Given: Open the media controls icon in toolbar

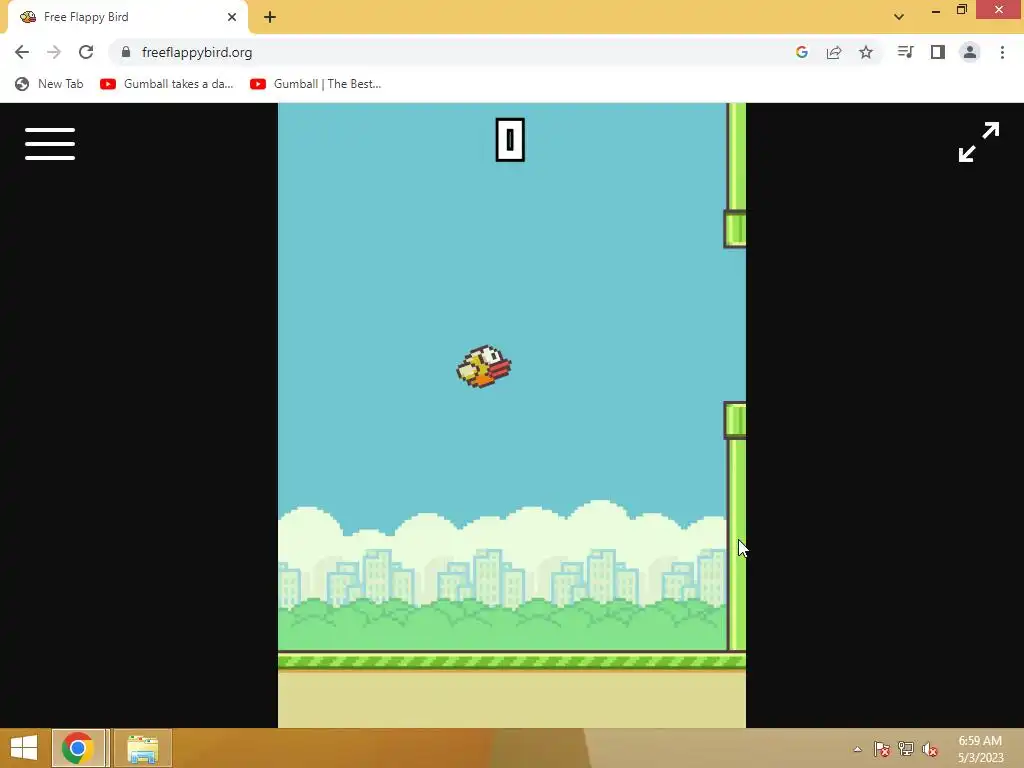Looking at the screenshot, I should coord(905,52).
